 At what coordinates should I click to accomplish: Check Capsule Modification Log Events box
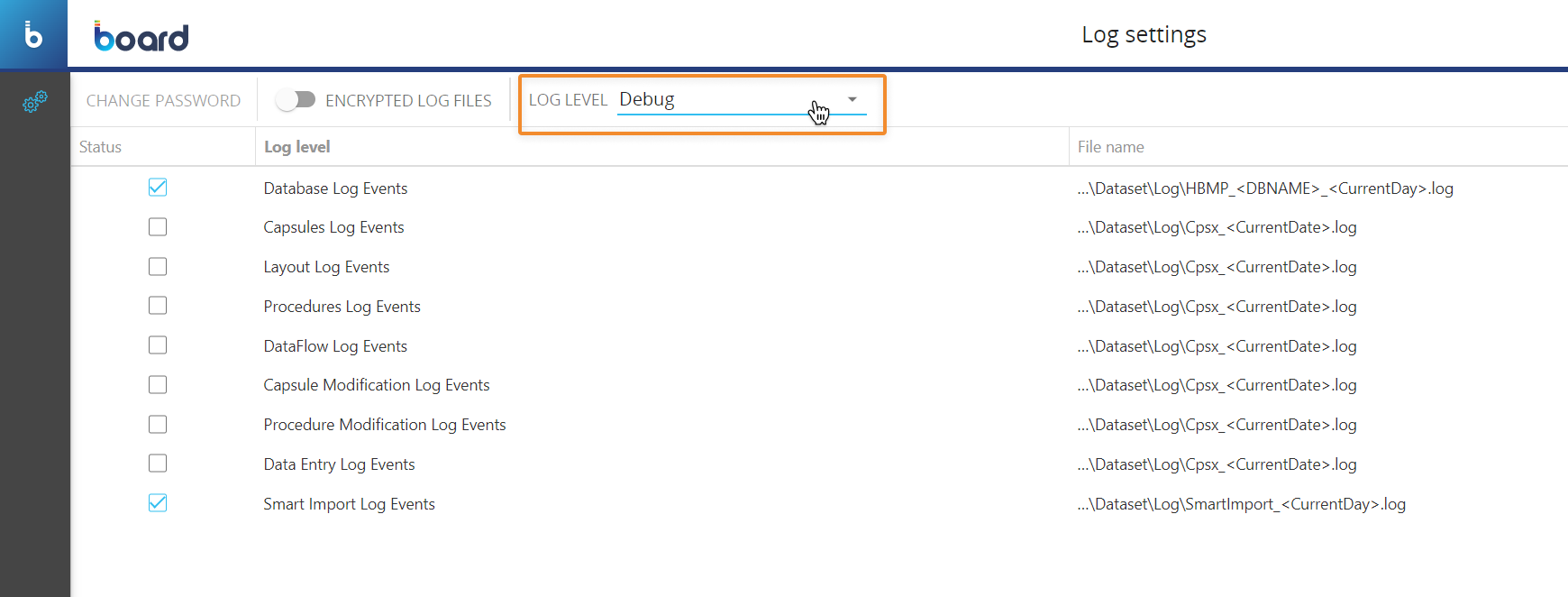click(158, 385)
